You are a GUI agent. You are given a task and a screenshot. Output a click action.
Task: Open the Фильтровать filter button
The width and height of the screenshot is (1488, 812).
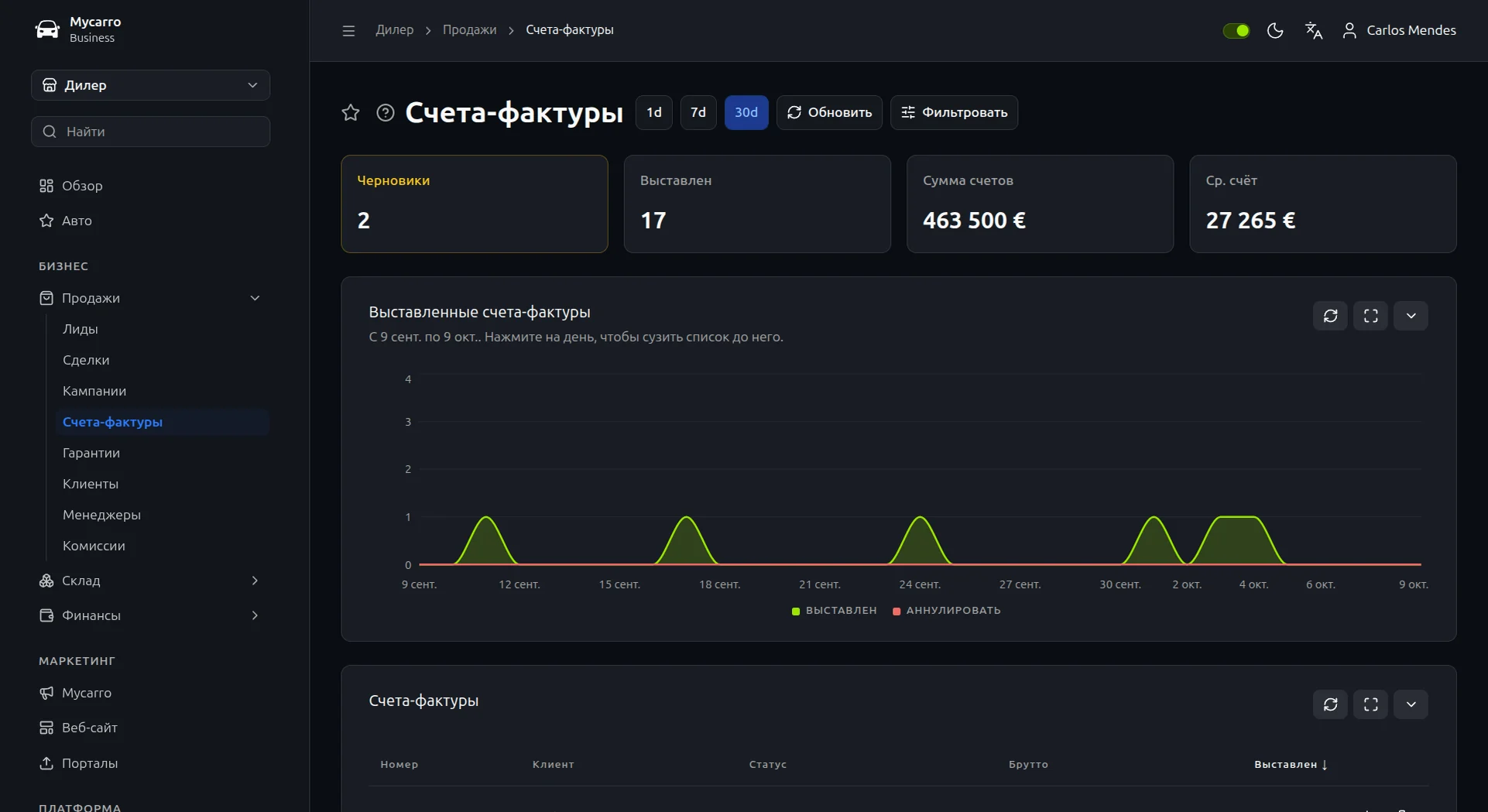[x=954, y=113]
